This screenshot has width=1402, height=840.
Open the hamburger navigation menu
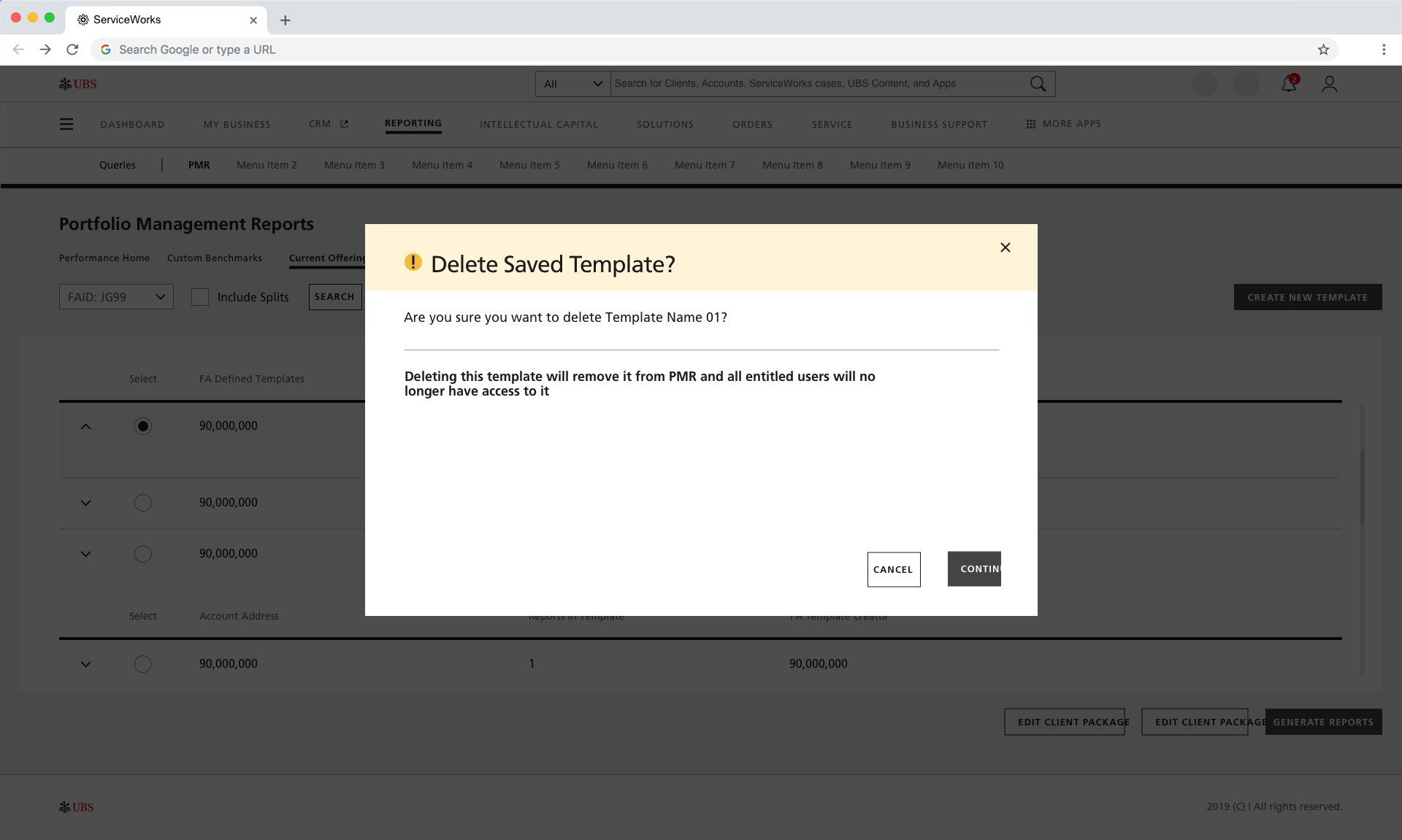point(66,124)
